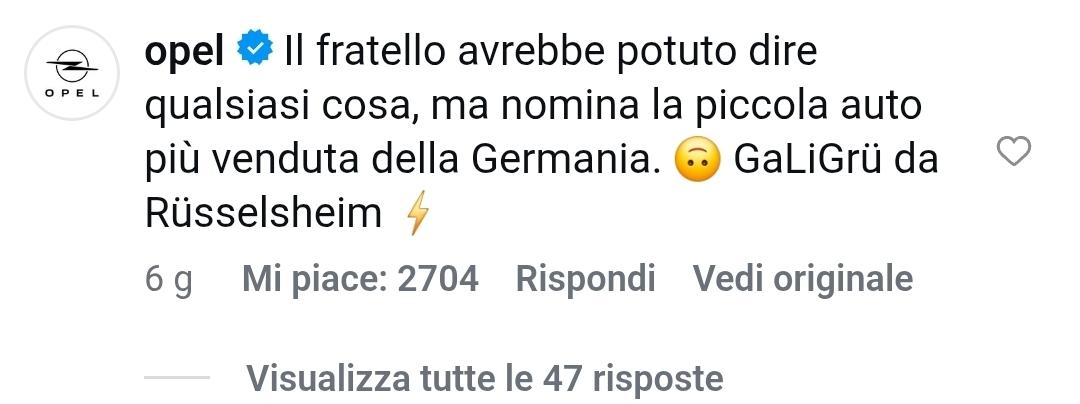Image resolution: width=1080 pixels, height=404 pixels.
Task: View who liked: Mi piace 2704
Action: click(360, 279)
